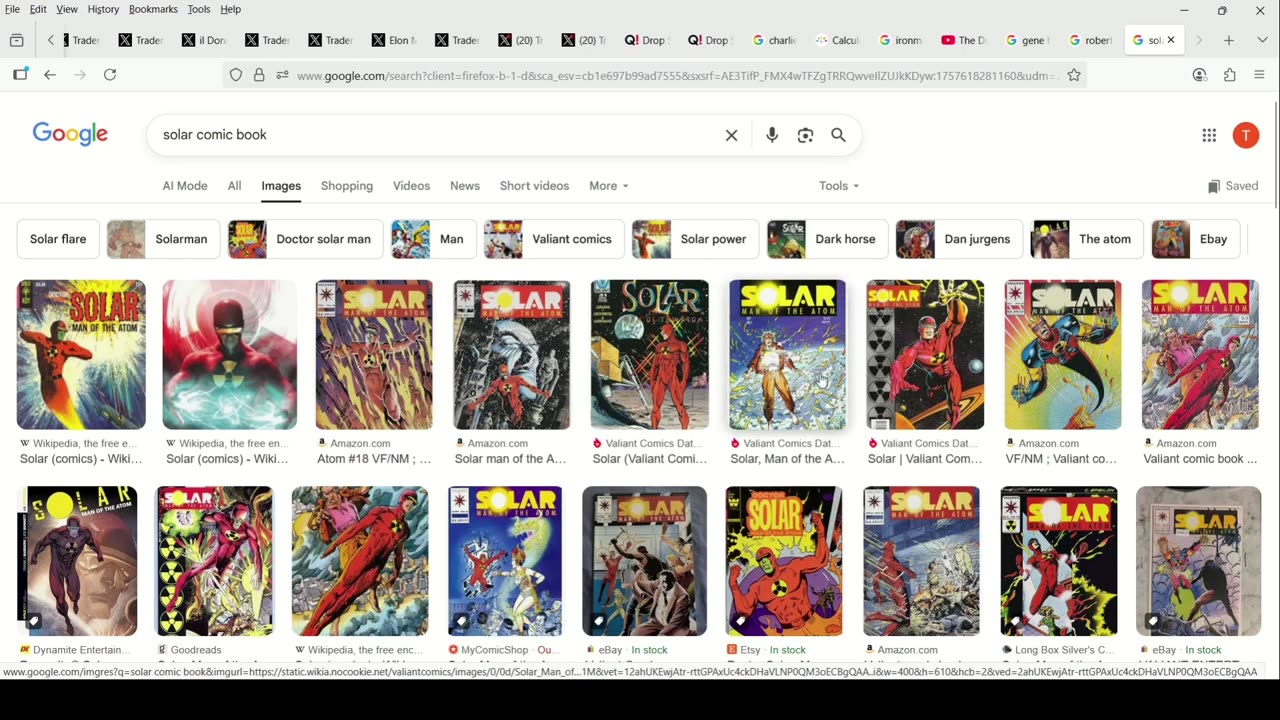
Task: Open the Dynamite Entertainment Solar image
Action: pyautogui.click(x=77, y=561)
